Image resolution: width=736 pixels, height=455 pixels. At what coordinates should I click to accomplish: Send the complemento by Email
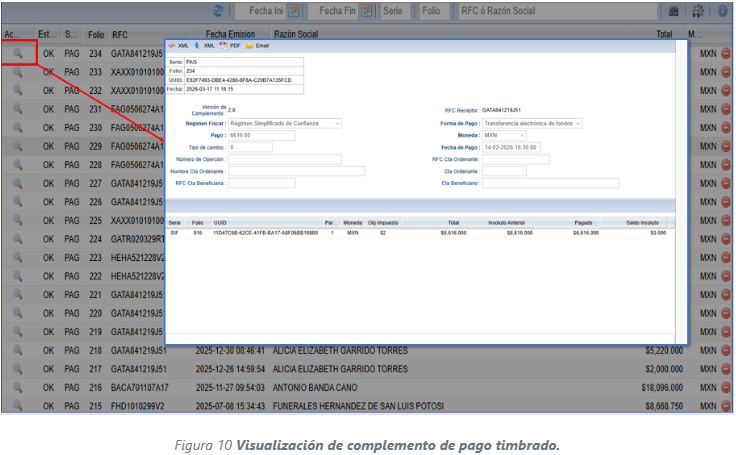point(257,46)
